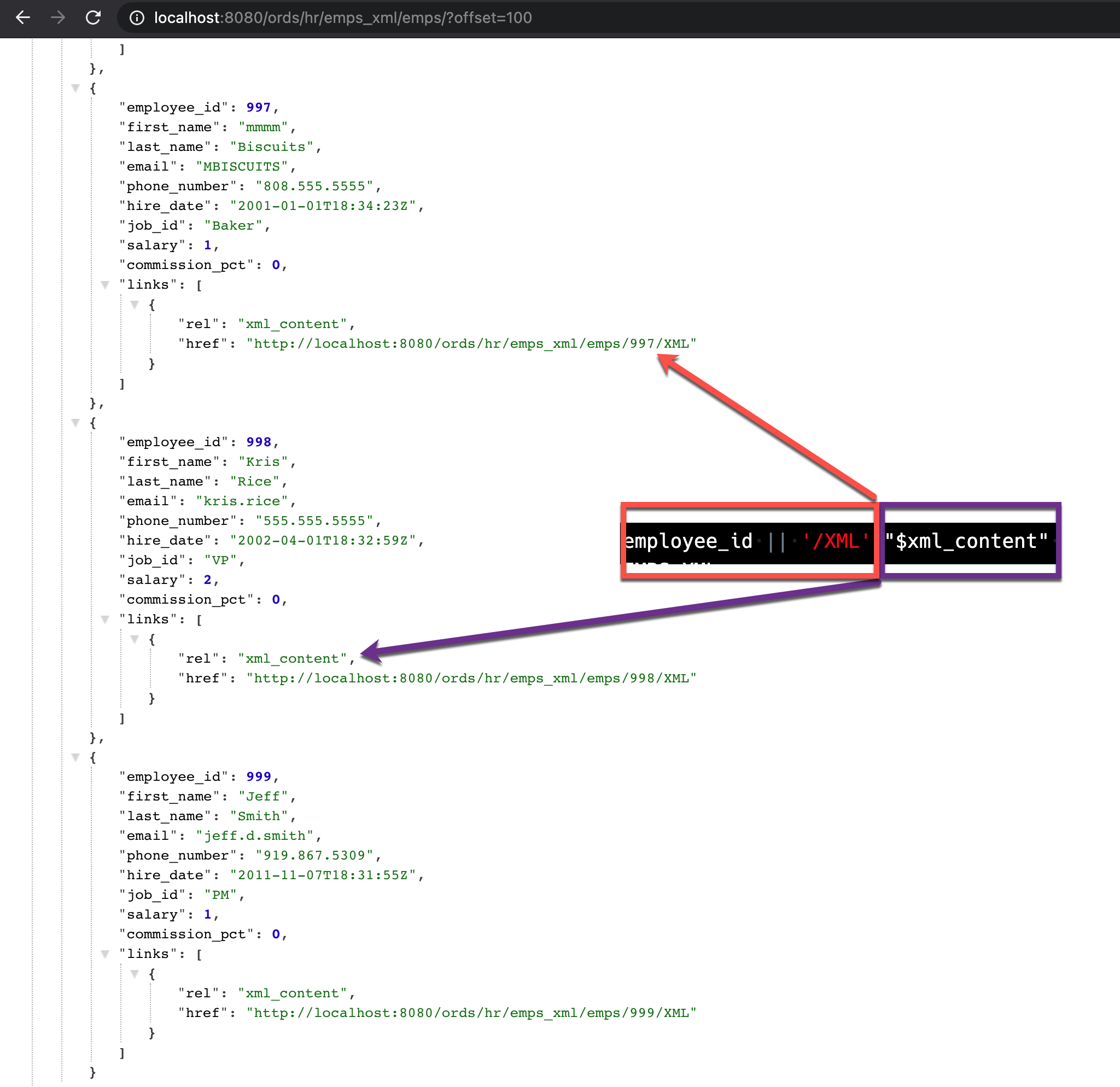
Task: Select the job_id value "Baker"
Action: point(233,226)
